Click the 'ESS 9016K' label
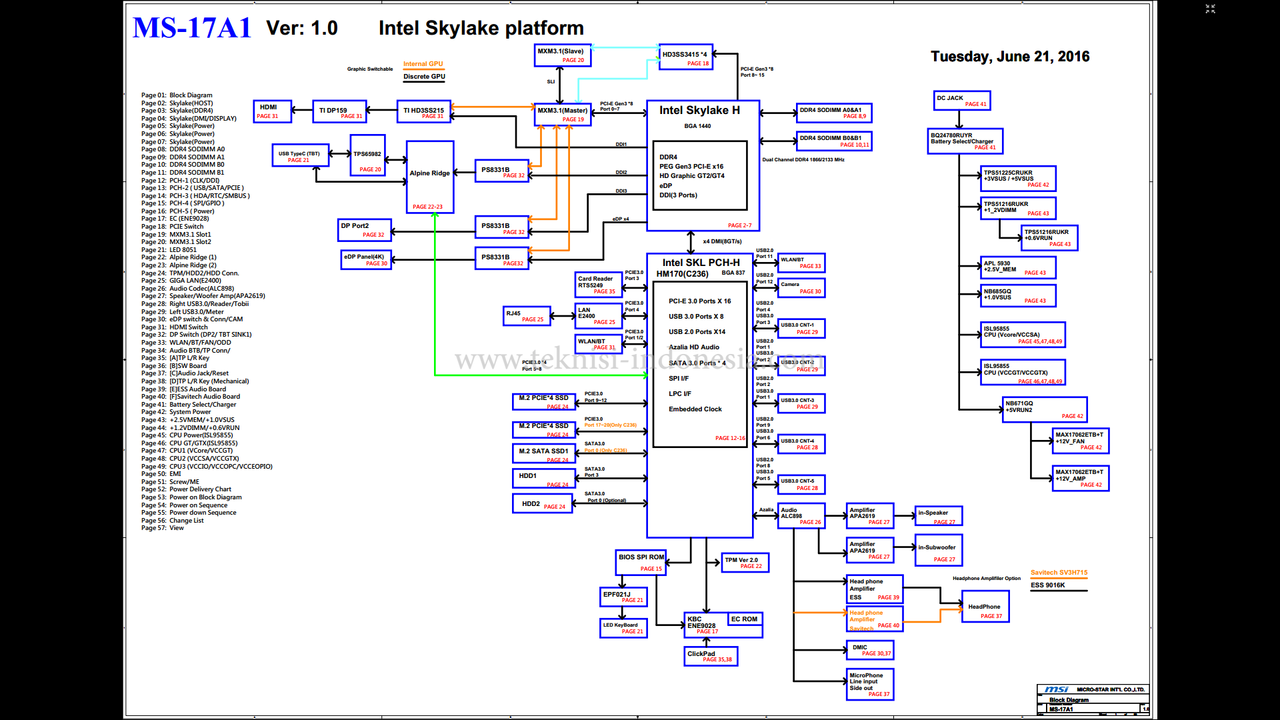 [1048, 585]
